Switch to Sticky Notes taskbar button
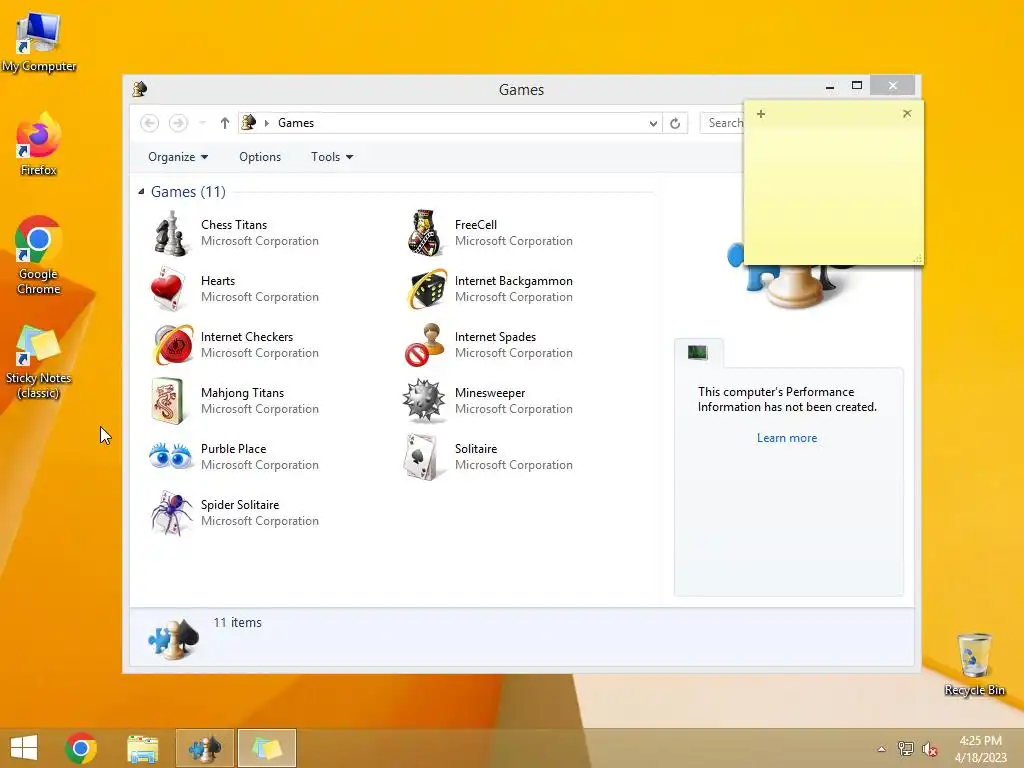Image resolution: width=1024 pixels, height=768 pixels. point(266,748)
